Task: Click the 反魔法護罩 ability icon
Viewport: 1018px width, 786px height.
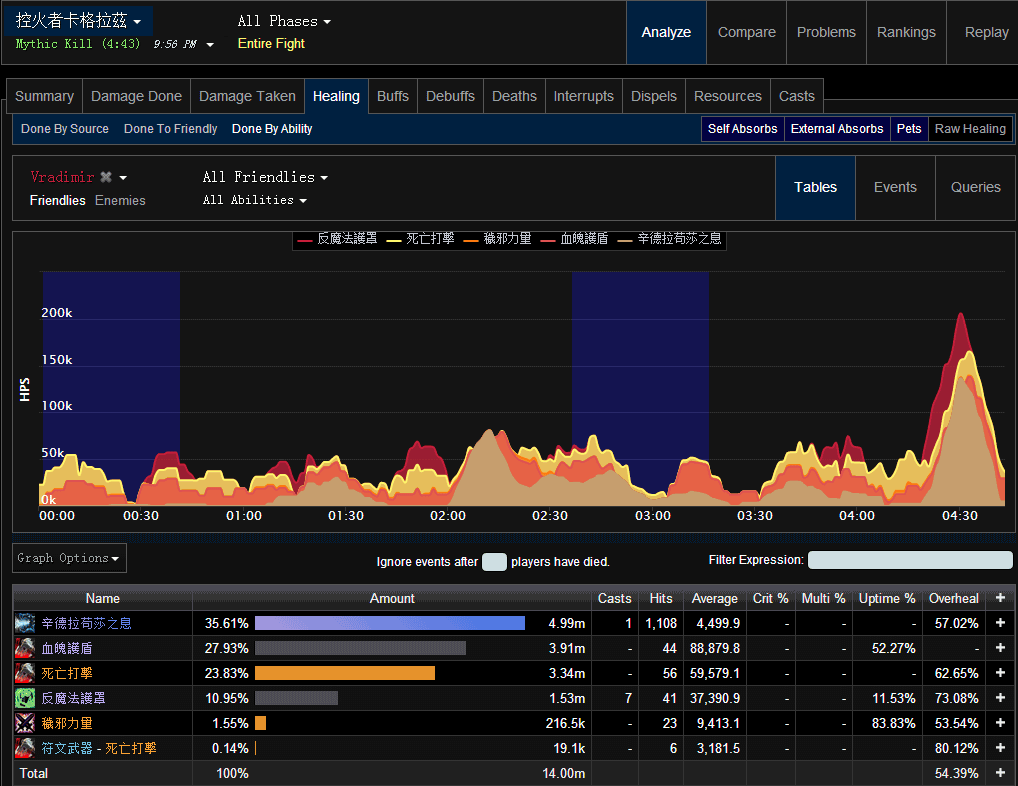Action: 25,698
